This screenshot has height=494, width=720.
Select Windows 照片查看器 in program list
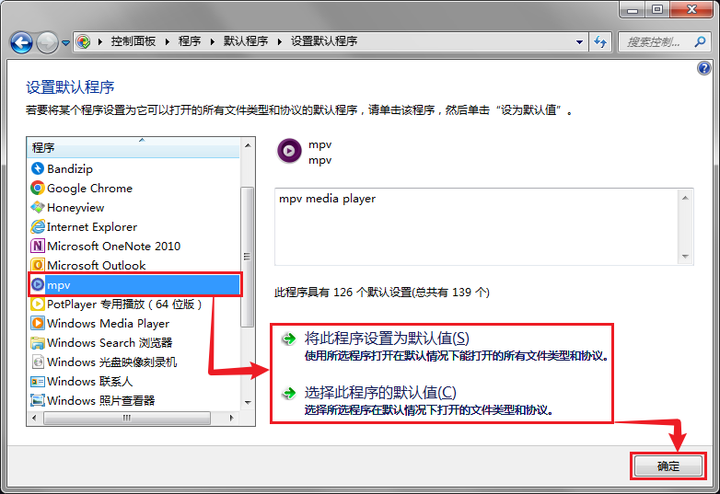[133, 401]
